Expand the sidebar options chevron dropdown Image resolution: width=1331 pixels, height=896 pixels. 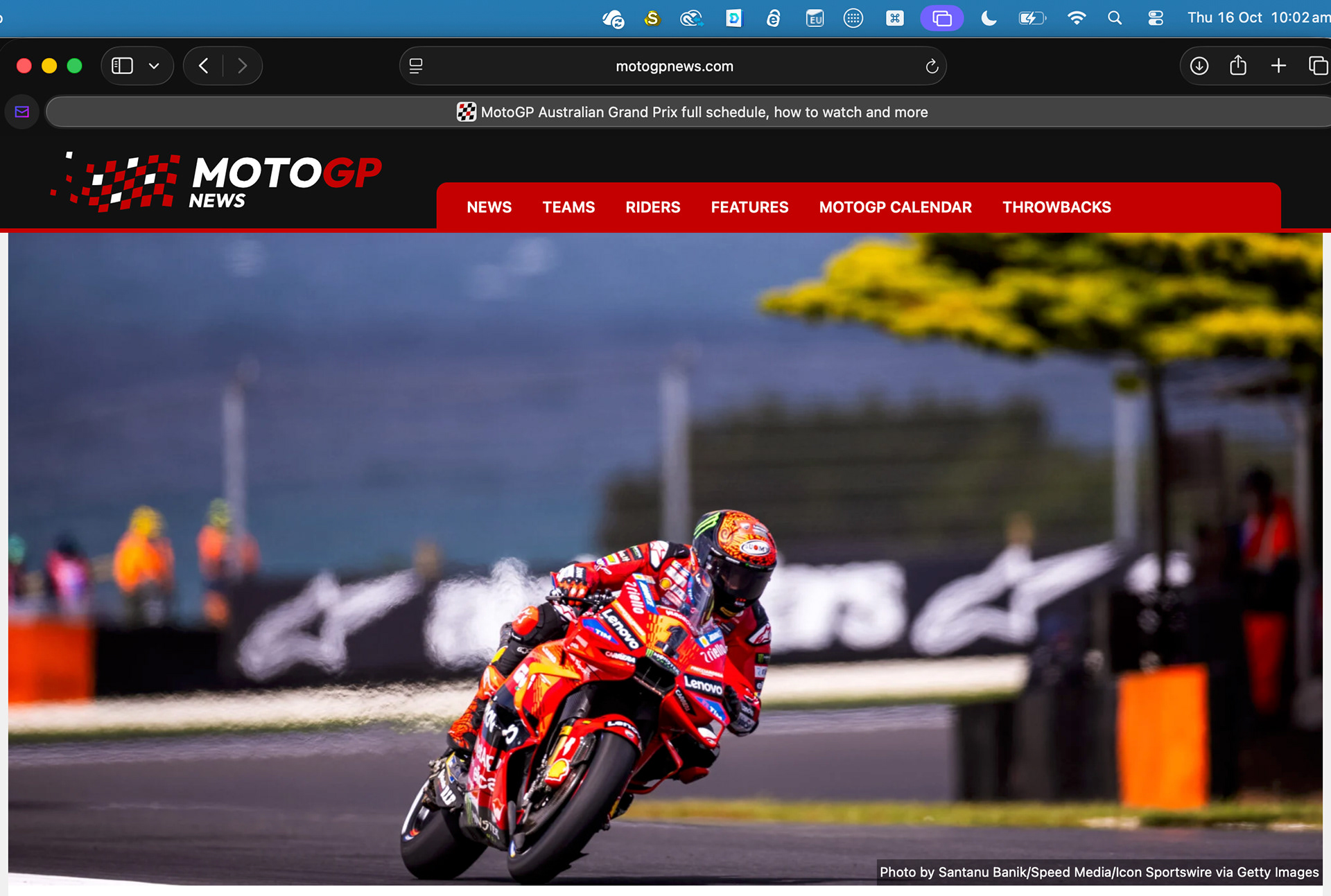click(x=154, y=66)
